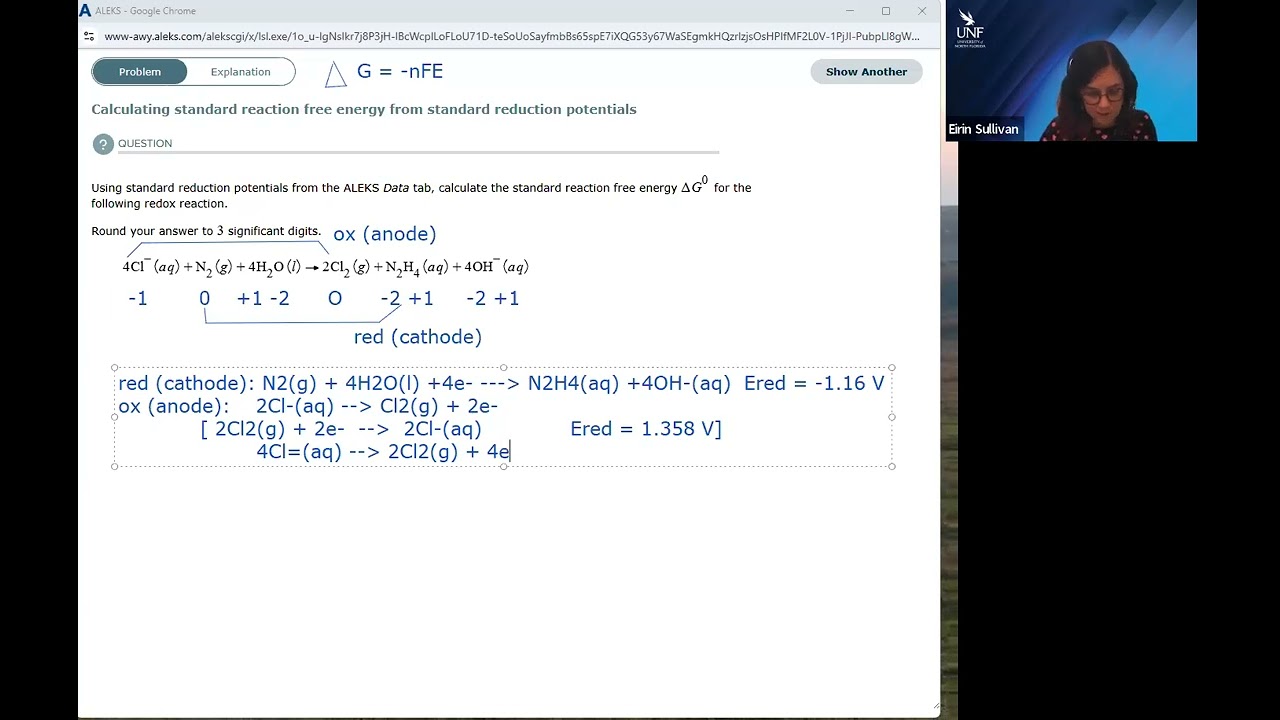The height and width of the screenshot is (720, 1280).
Task: Click the site info icon in address bar
Action: [x=89, y=36]
